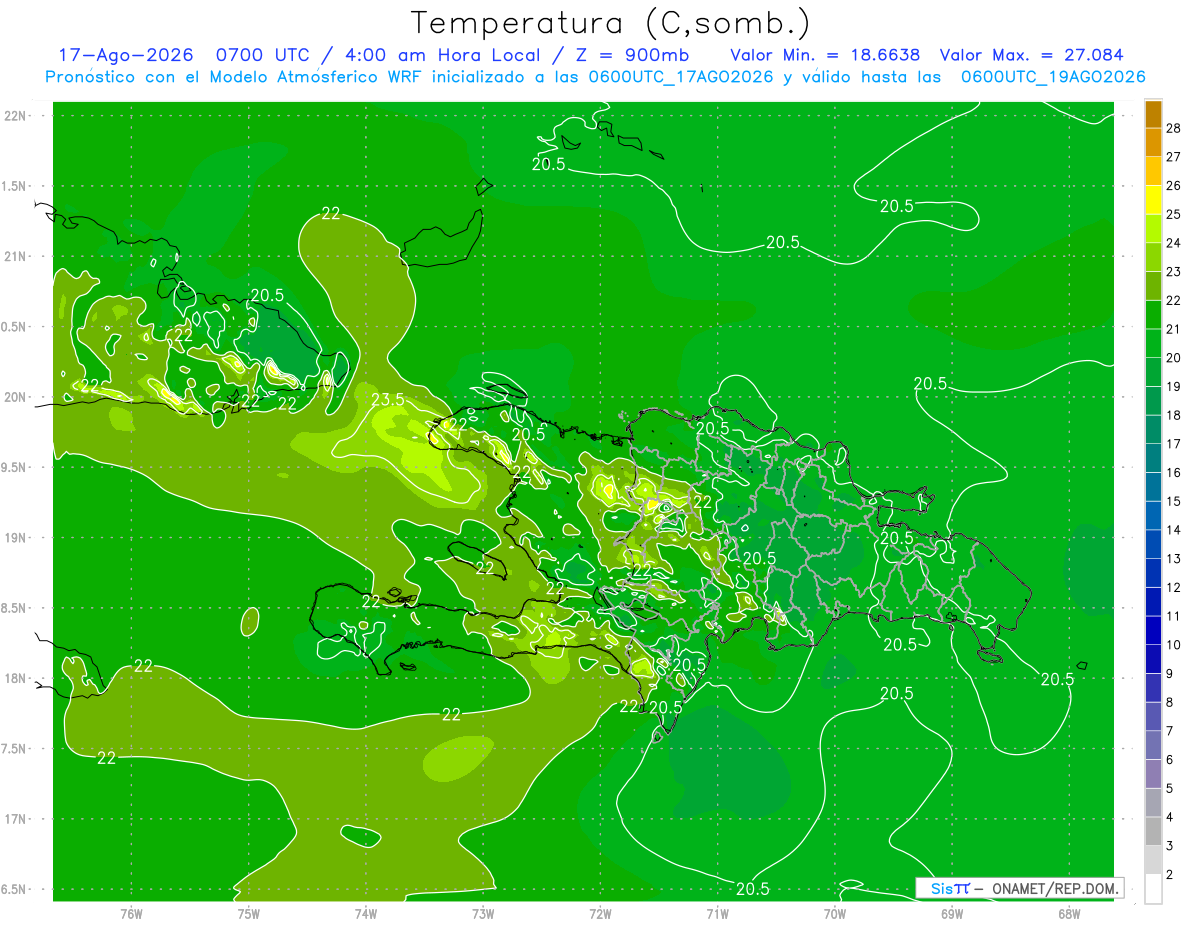The width and height of the screenshot is (1200, 927).
Task: Click the 'Temperatura (C,somb.)' chart title
Action: click(611, 24)
